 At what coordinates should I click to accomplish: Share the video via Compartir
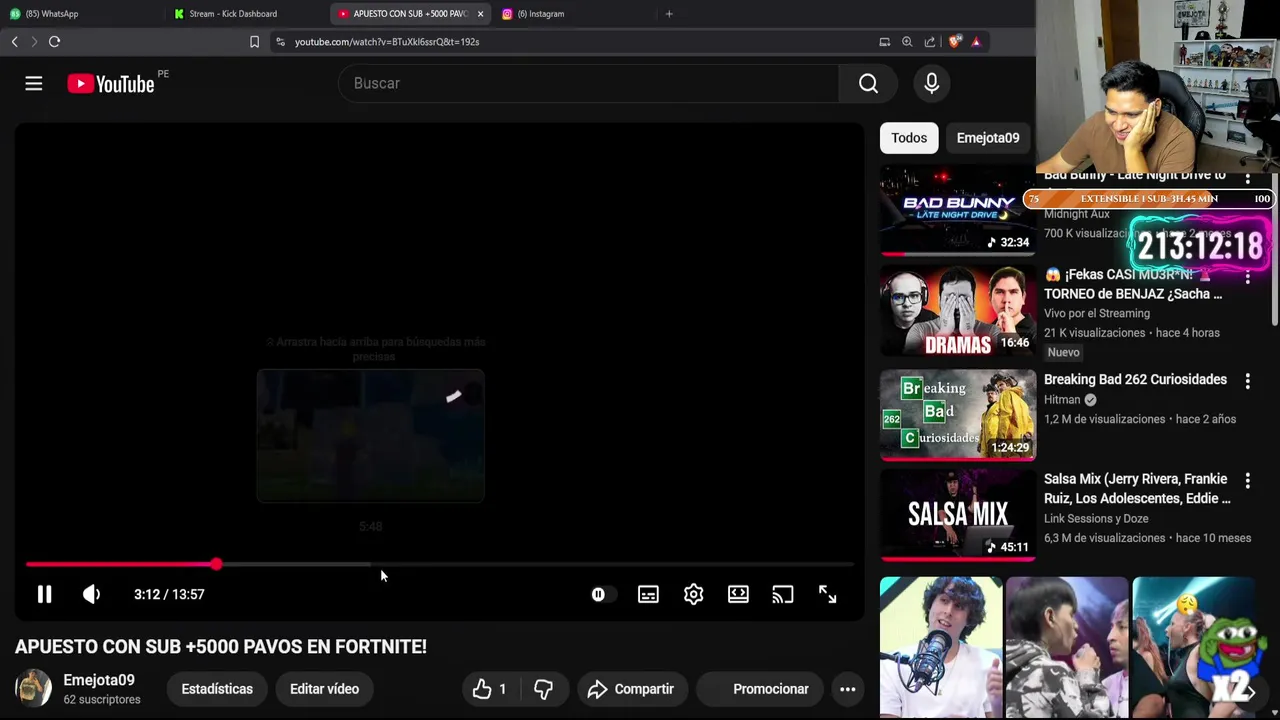pos(631,689)
